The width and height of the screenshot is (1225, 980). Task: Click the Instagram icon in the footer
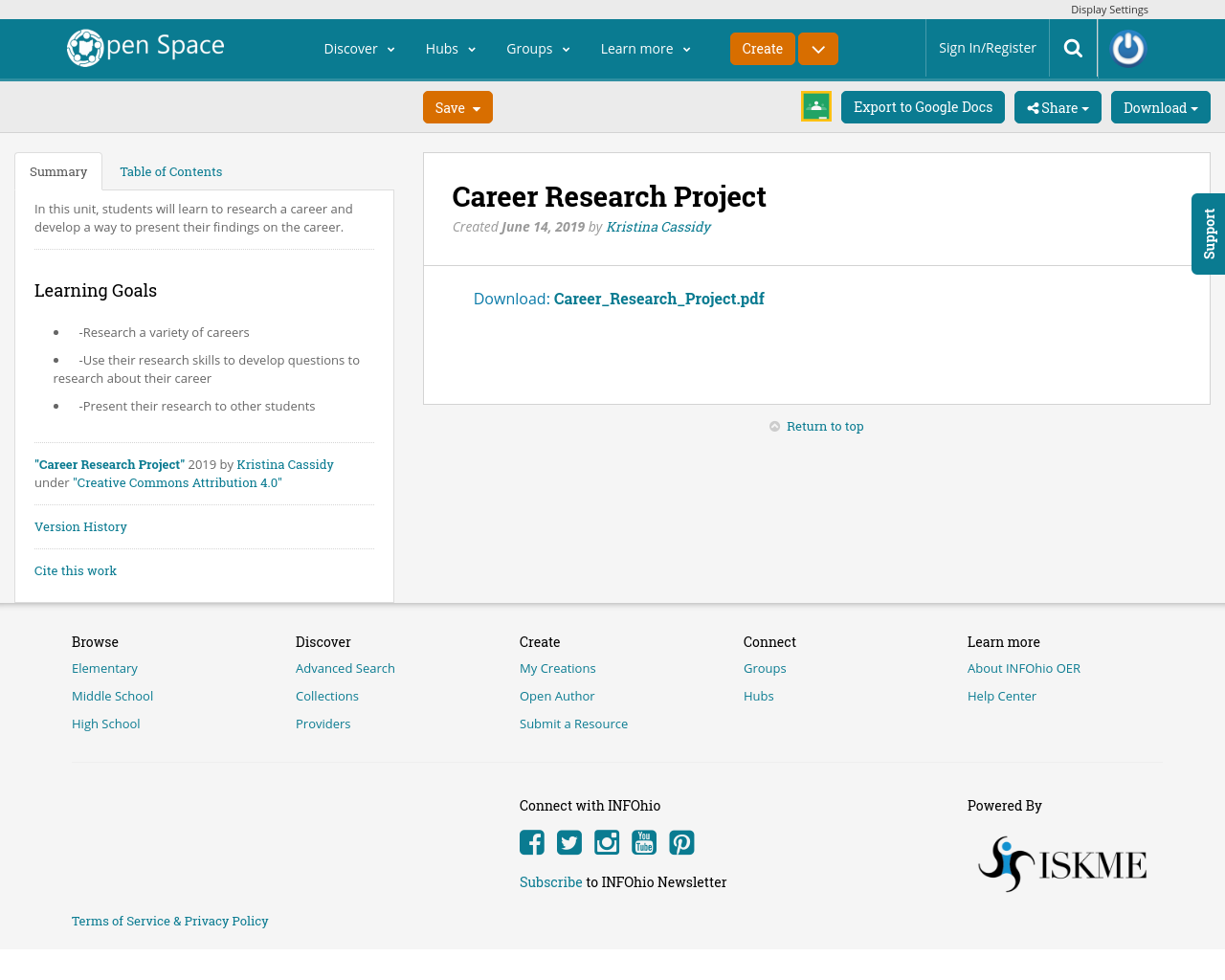point(606,840)
